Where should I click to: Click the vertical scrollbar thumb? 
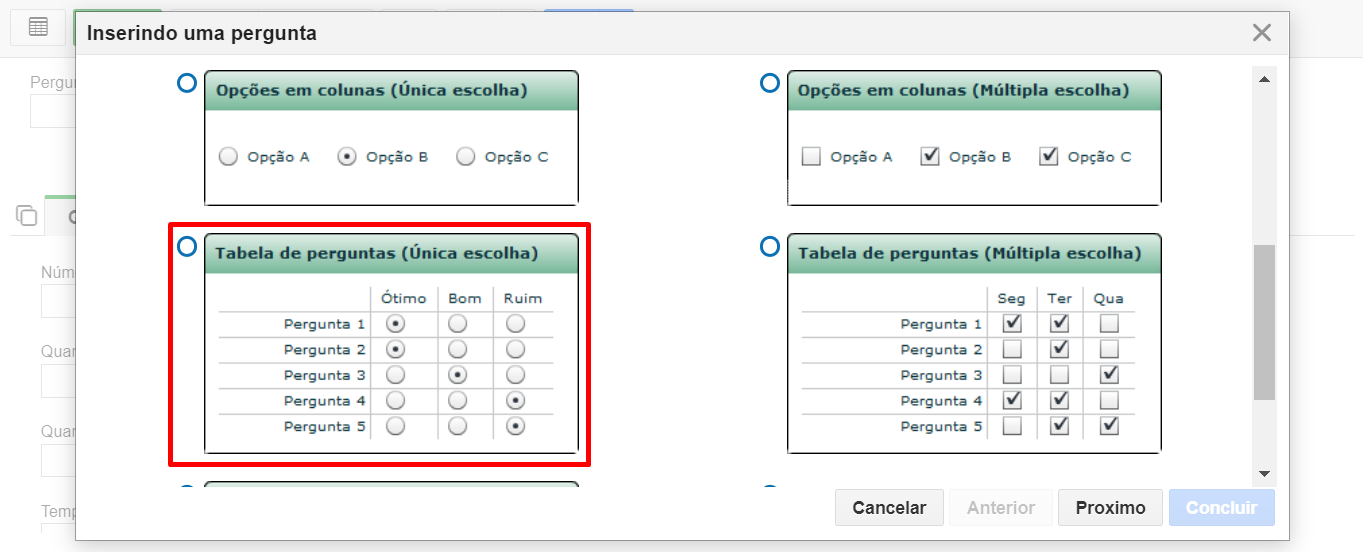(x=1264, y=322)
